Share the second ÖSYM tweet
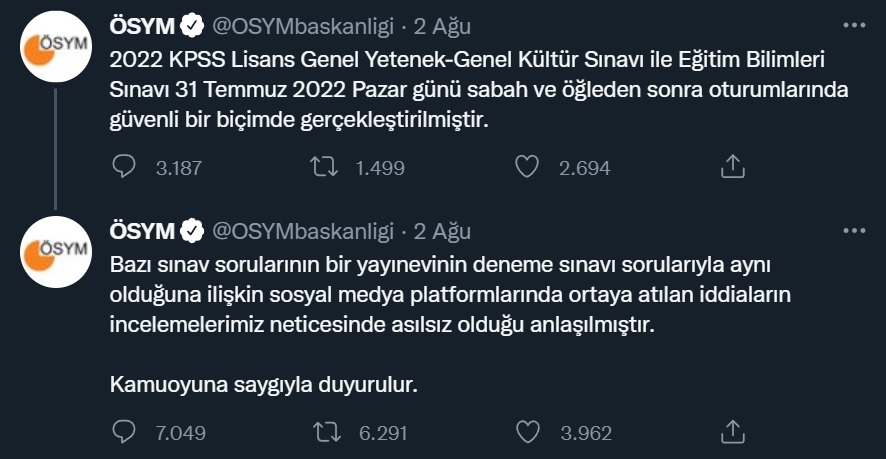Screen dimensions: 886x459 coord(733,431)
